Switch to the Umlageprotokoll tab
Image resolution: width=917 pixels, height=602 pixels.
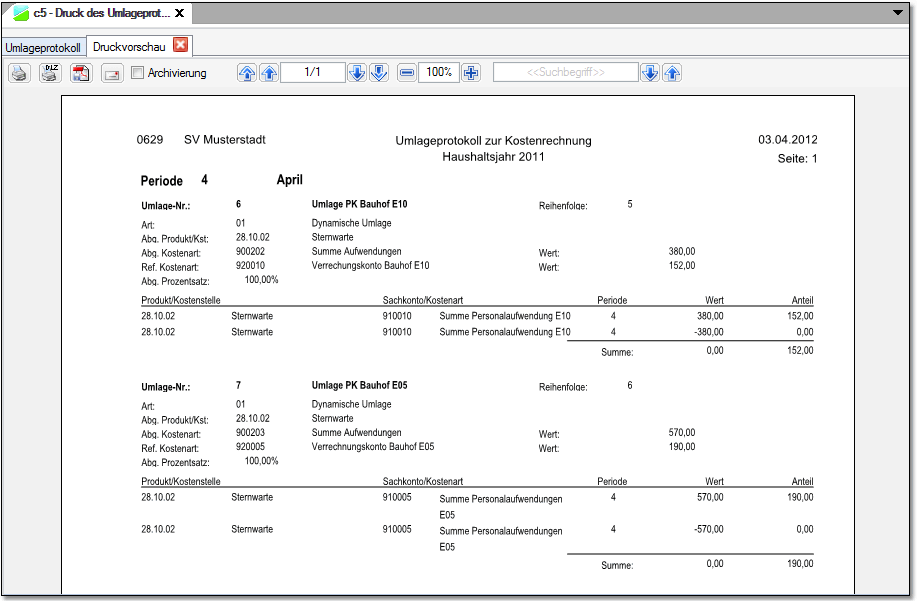43,47
